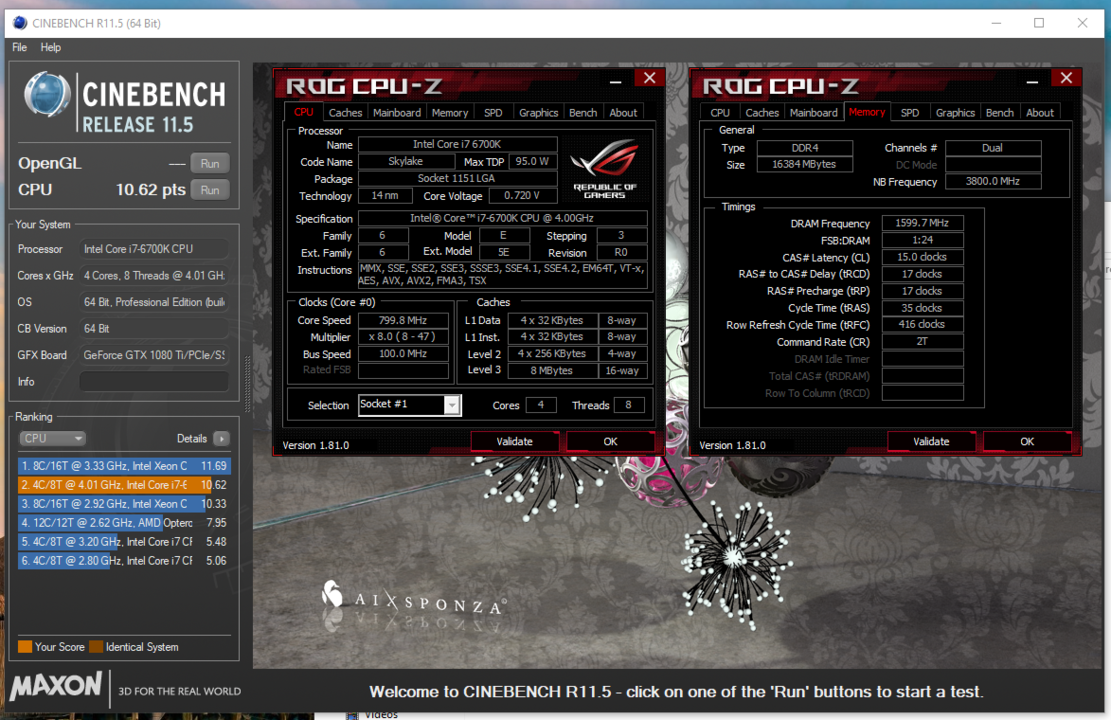1111x720 pixels.
Task: Open Mainboard tab in left CPU-Z window
Action: pos(397,113)
